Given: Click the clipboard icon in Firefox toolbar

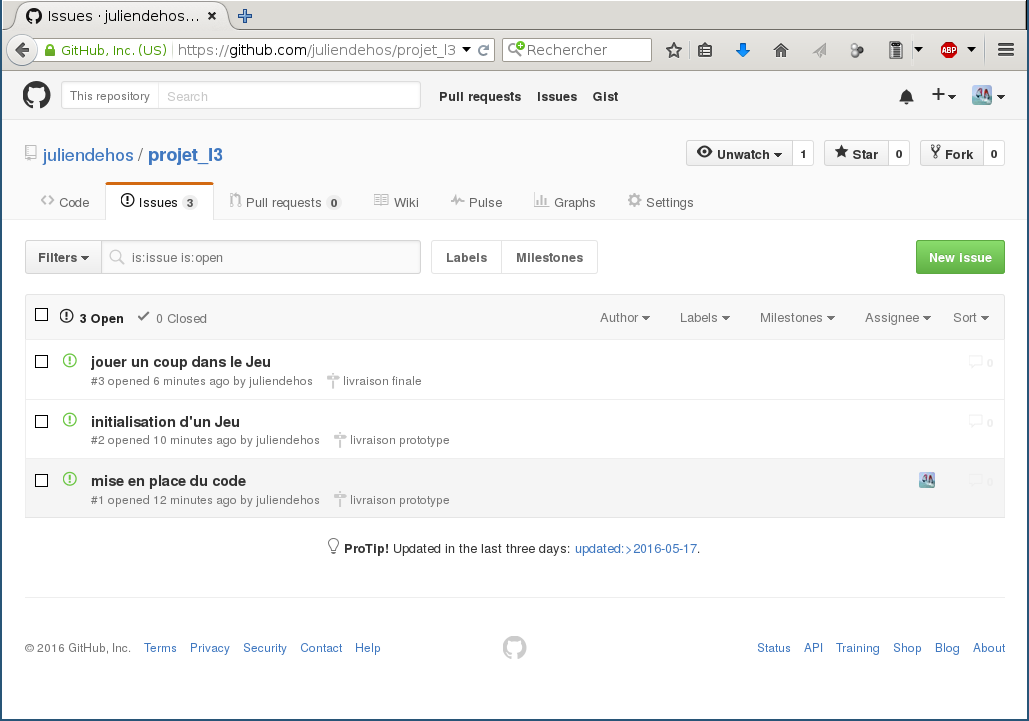Looking at the screenshot, I should pos(895,50).
